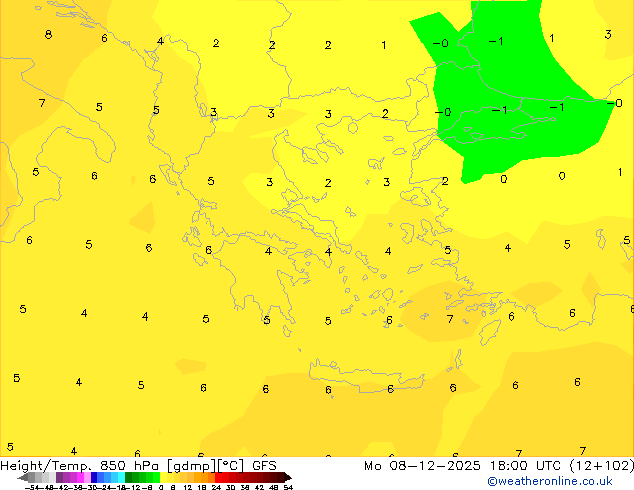Select the bright red legend swatch
The image size is (634, 490).
point(218,477)
